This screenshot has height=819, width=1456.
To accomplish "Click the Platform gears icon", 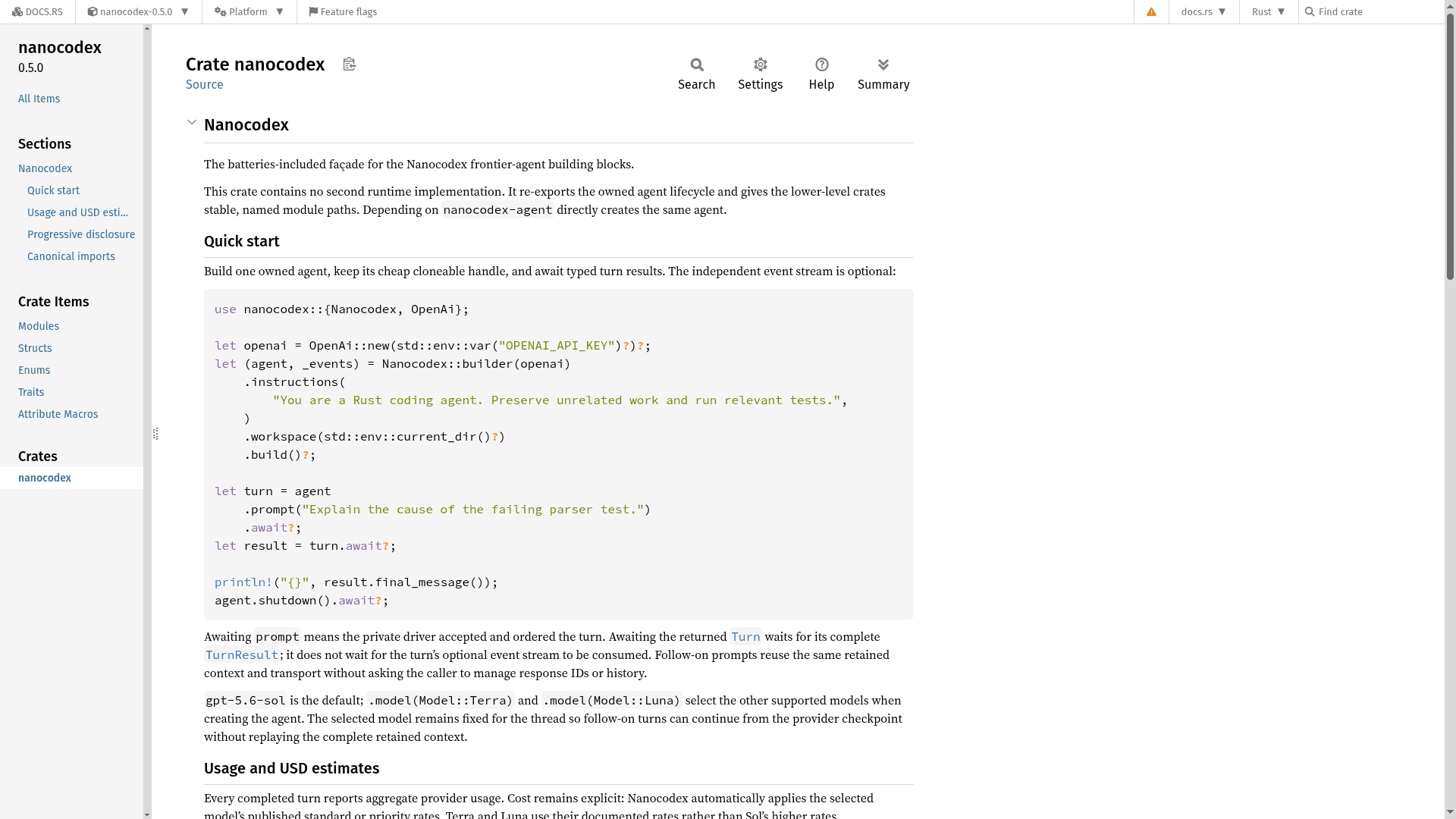I will [x=221, y=12].
